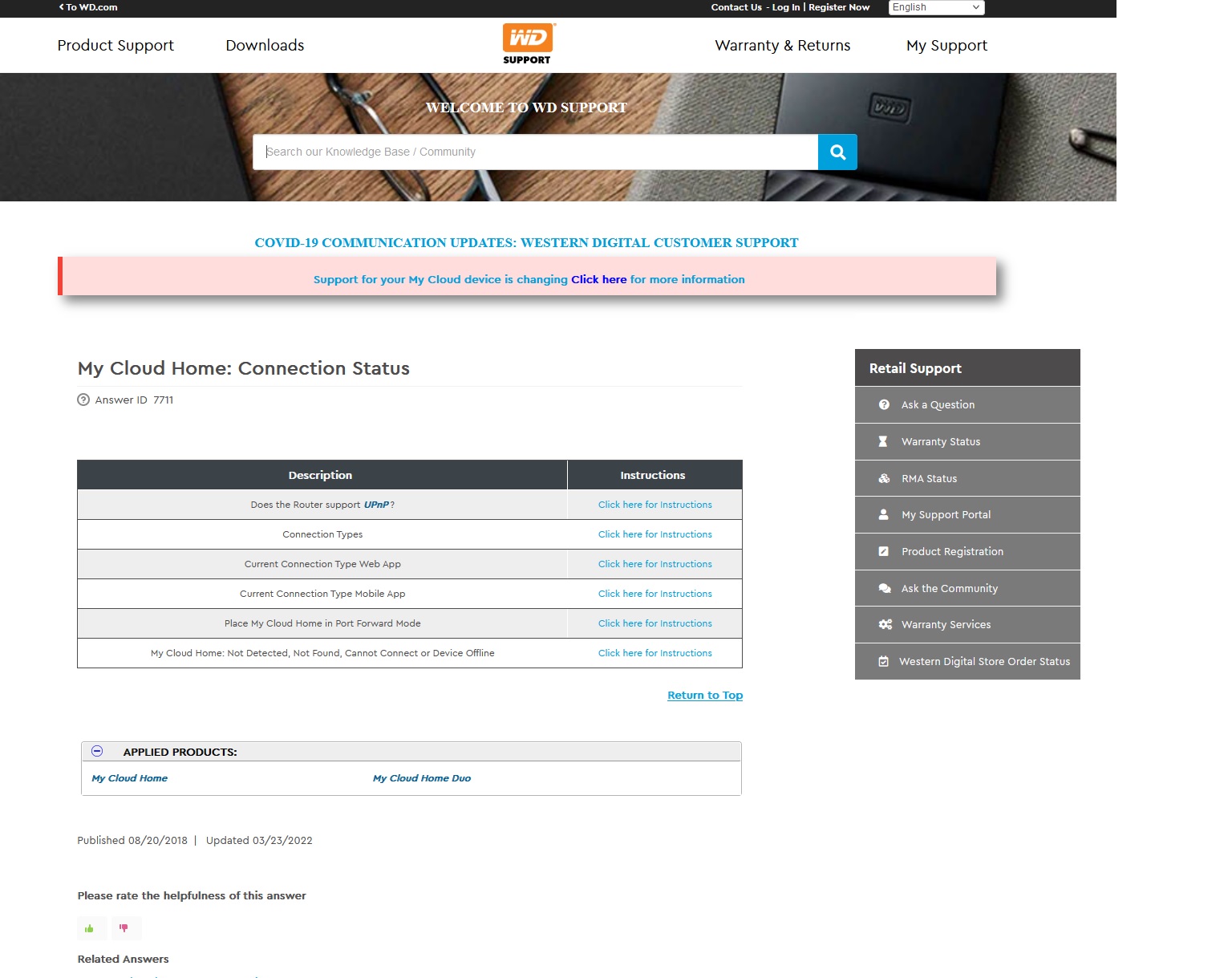The height and width of the screenshot is (978, 1232).
Task: Click the blue magnifier search button
Action: [837, 152]
